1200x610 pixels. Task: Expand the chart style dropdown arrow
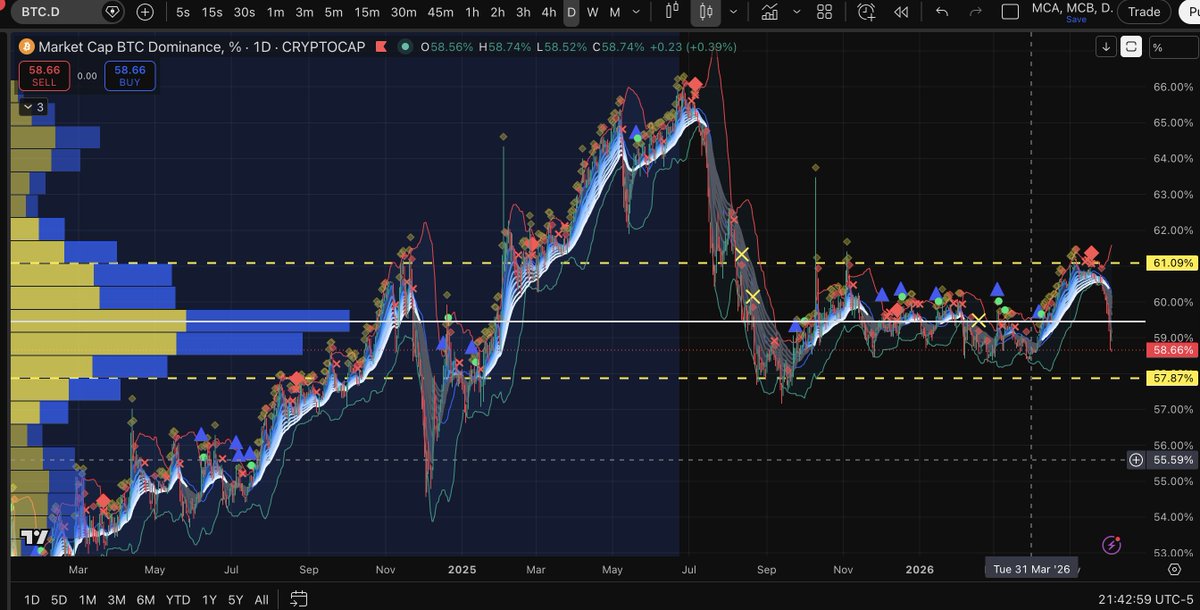(735, 12)
